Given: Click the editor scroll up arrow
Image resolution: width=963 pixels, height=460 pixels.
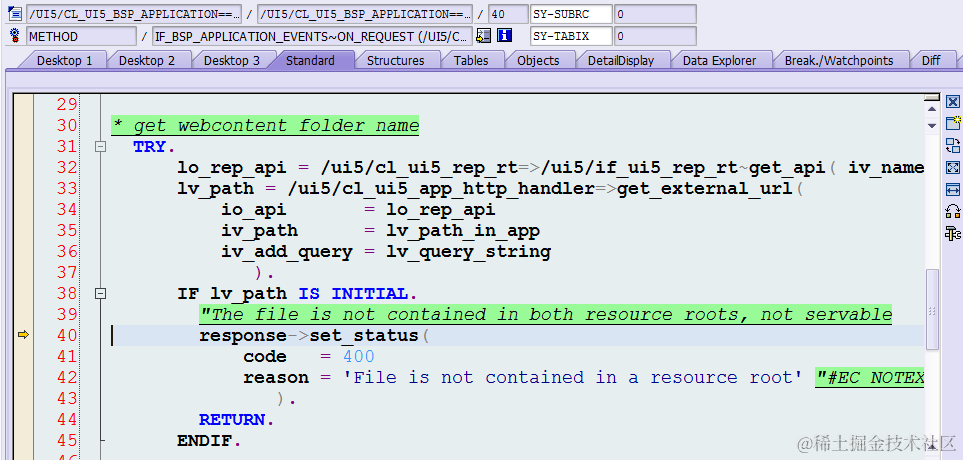Looking at the screenshot, I should point(932,109).
